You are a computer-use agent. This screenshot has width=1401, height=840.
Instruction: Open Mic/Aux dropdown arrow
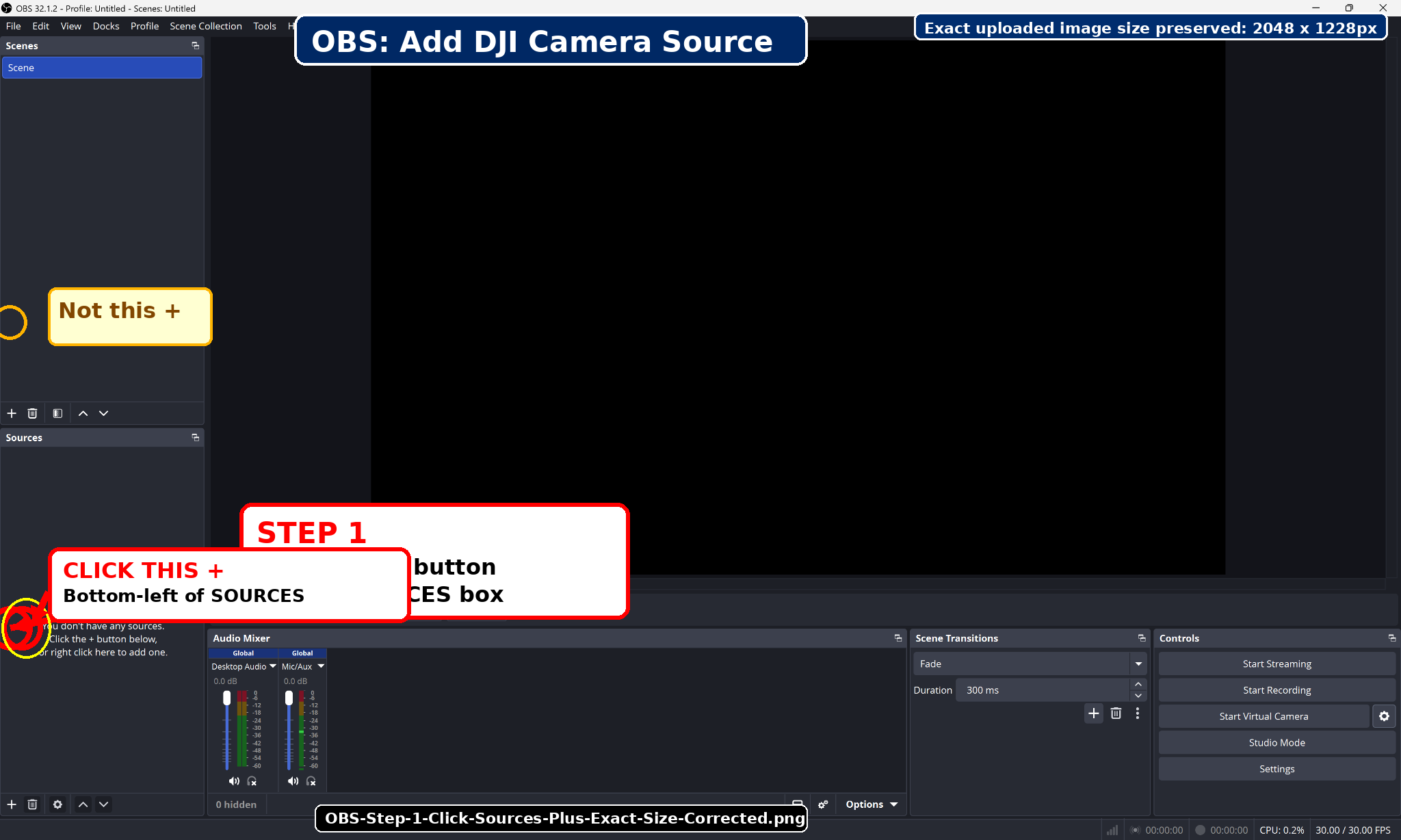321,666
